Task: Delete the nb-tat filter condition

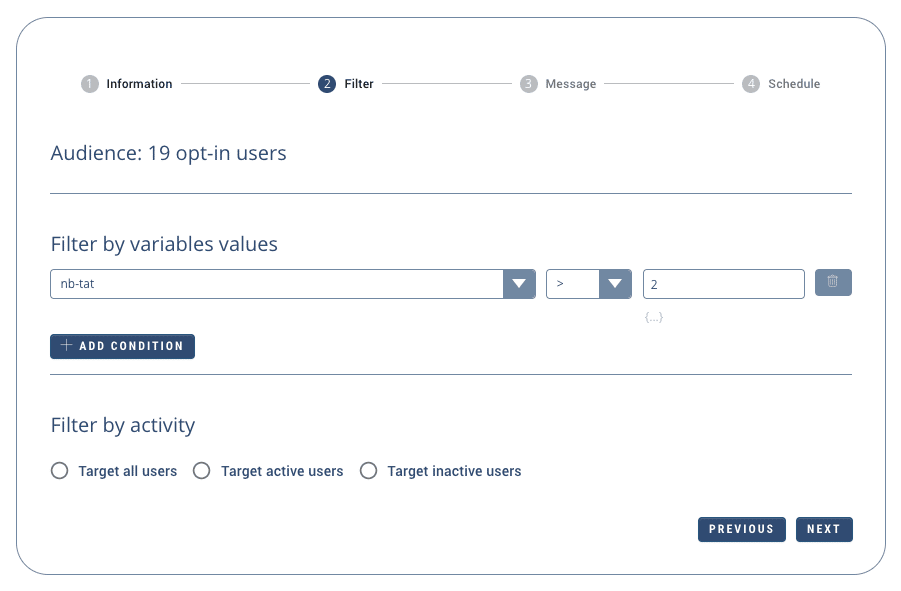Action: tap(833, 283)
